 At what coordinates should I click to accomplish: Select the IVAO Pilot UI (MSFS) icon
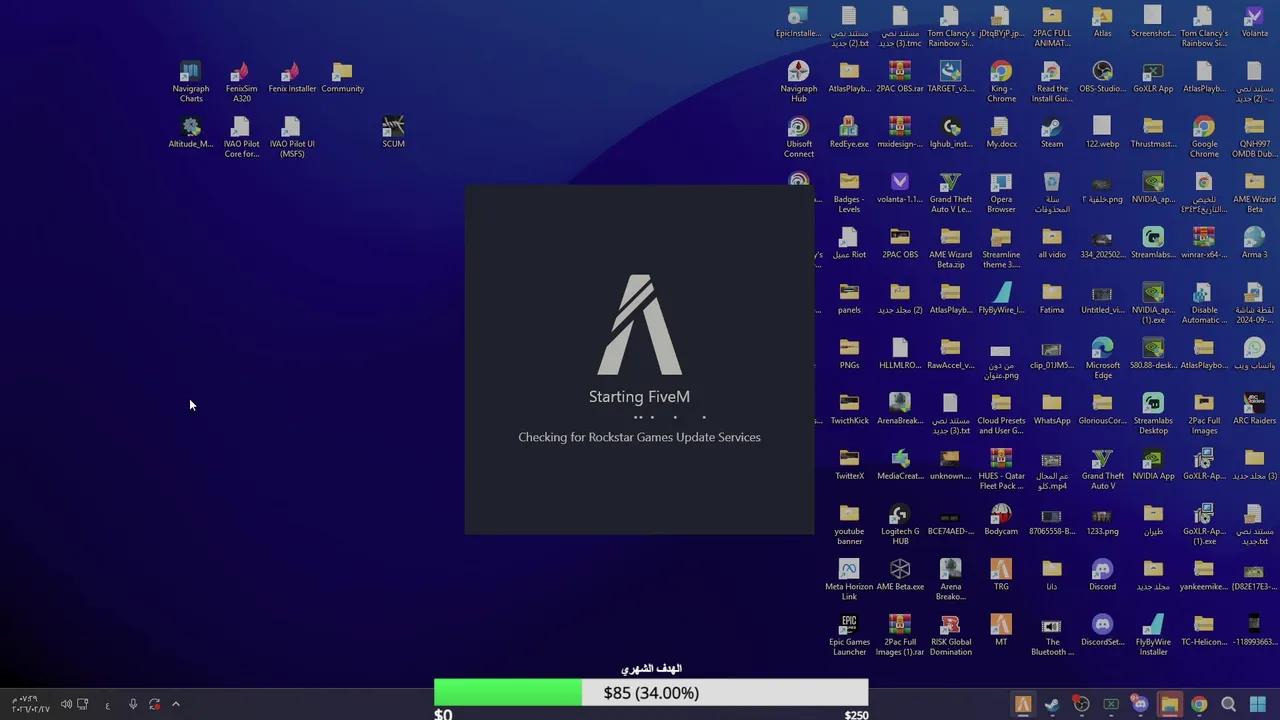(x=292, y=137)
